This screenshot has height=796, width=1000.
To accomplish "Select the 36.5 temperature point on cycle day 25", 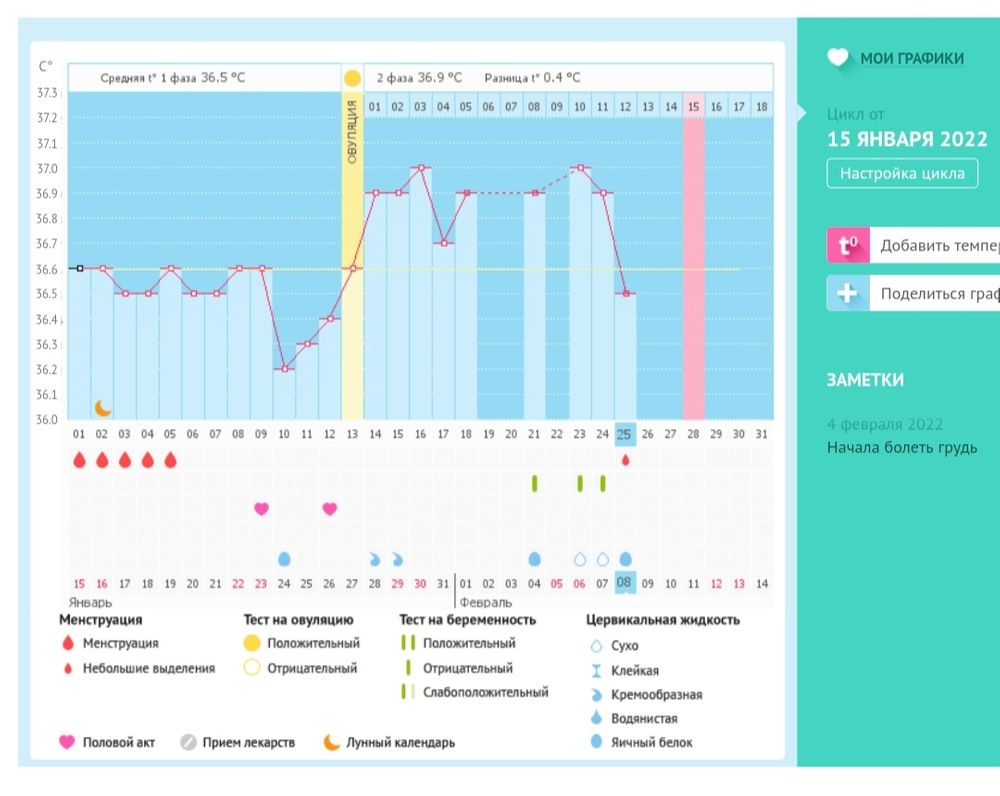I will 626,293.
